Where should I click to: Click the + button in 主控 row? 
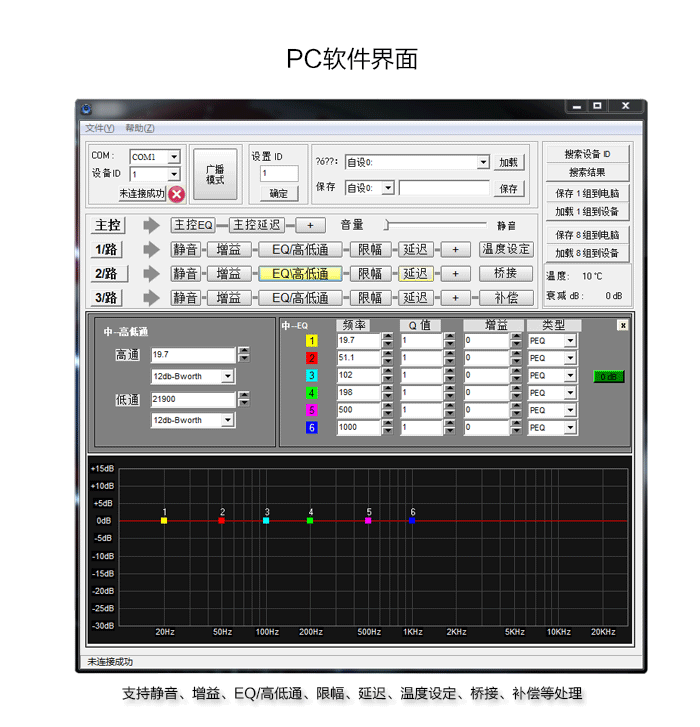point(311,225)
